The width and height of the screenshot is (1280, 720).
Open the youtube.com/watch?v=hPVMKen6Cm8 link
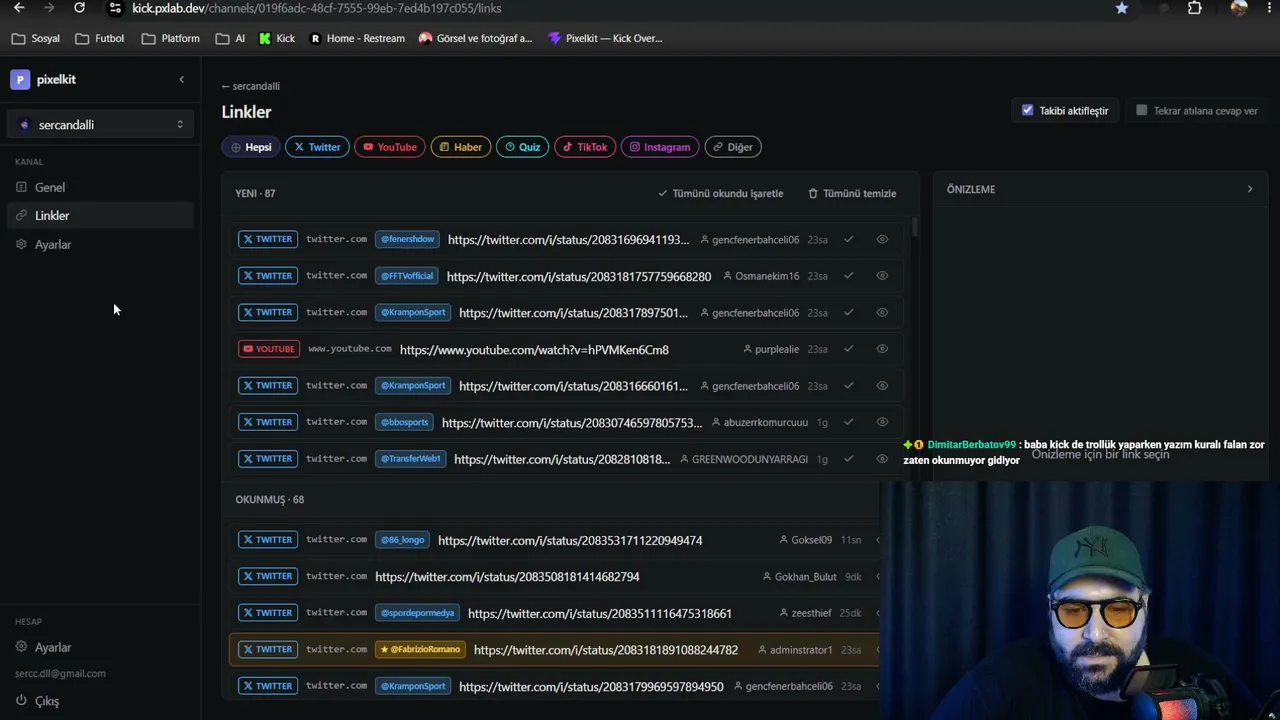534,350
